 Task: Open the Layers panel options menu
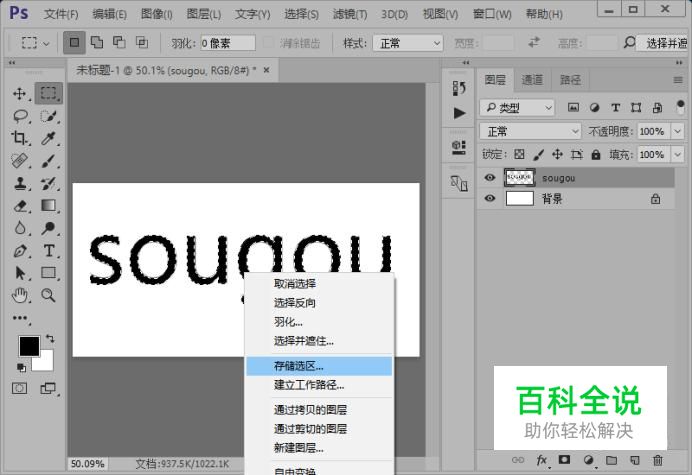coord(678,80)
